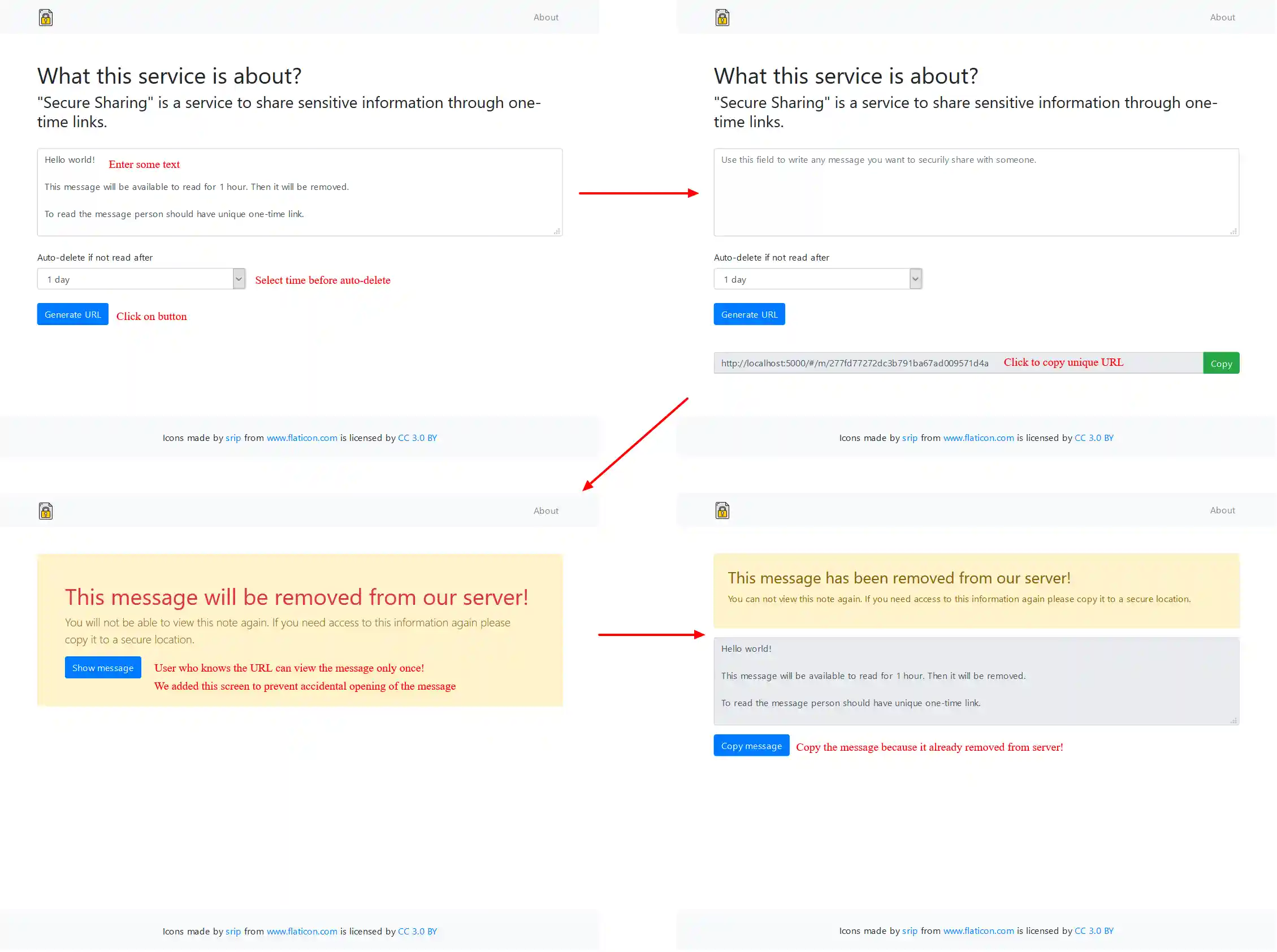Open the www.flaticon.com link in footer below Show message

pyautogui.click(x=302, y=932)
